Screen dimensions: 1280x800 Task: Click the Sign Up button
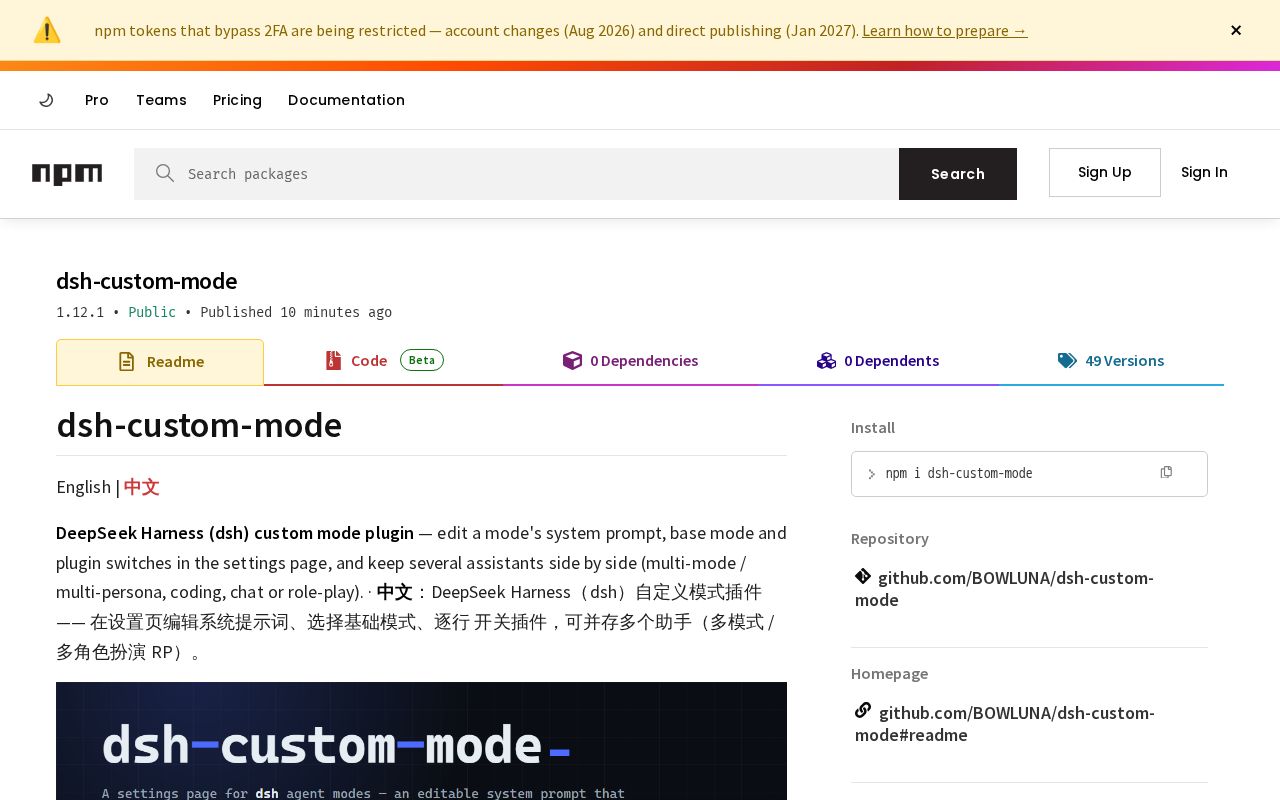[x=1105, y=172]
